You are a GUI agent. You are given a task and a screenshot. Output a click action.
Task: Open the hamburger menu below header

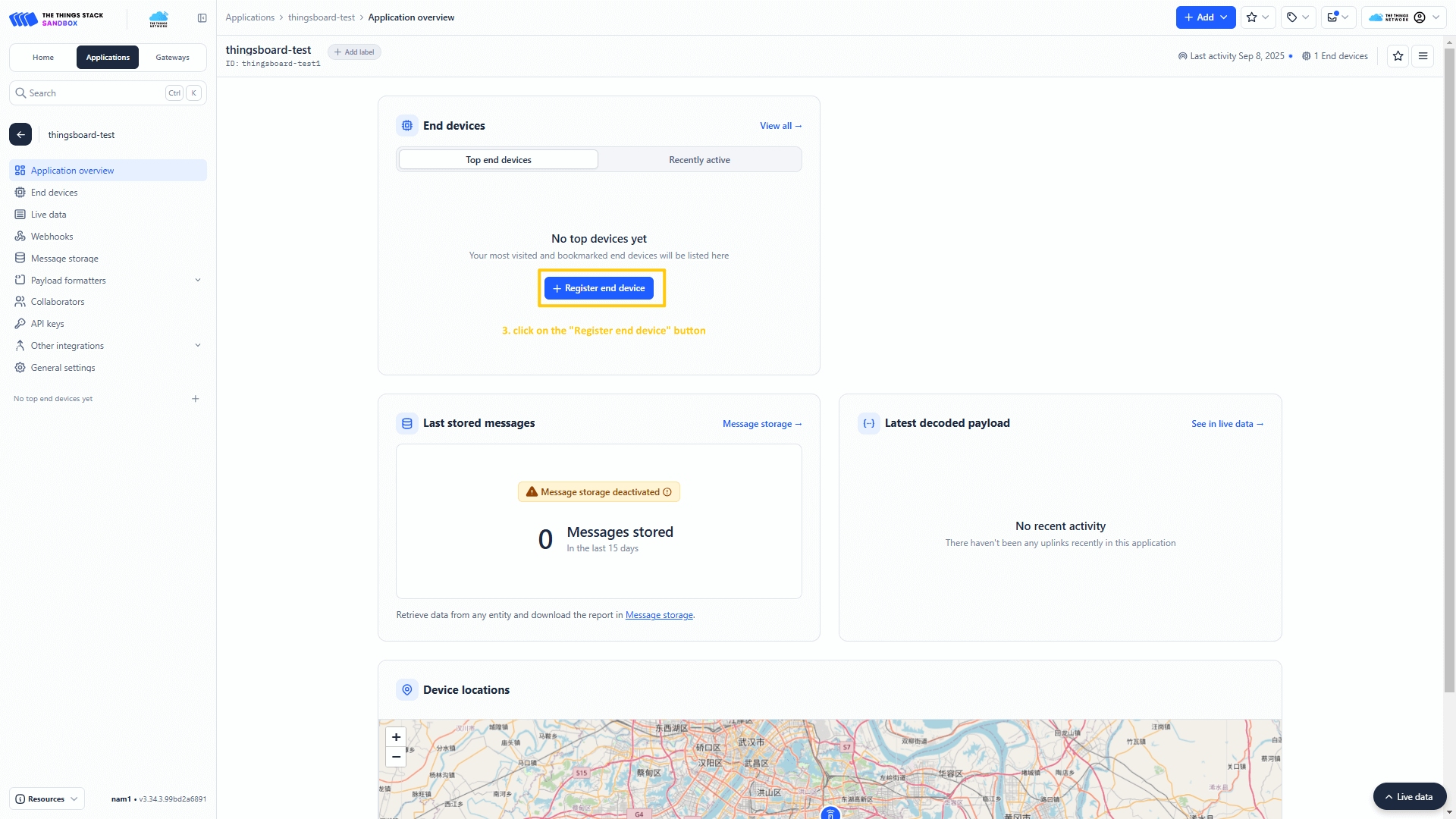point(1423,56)
